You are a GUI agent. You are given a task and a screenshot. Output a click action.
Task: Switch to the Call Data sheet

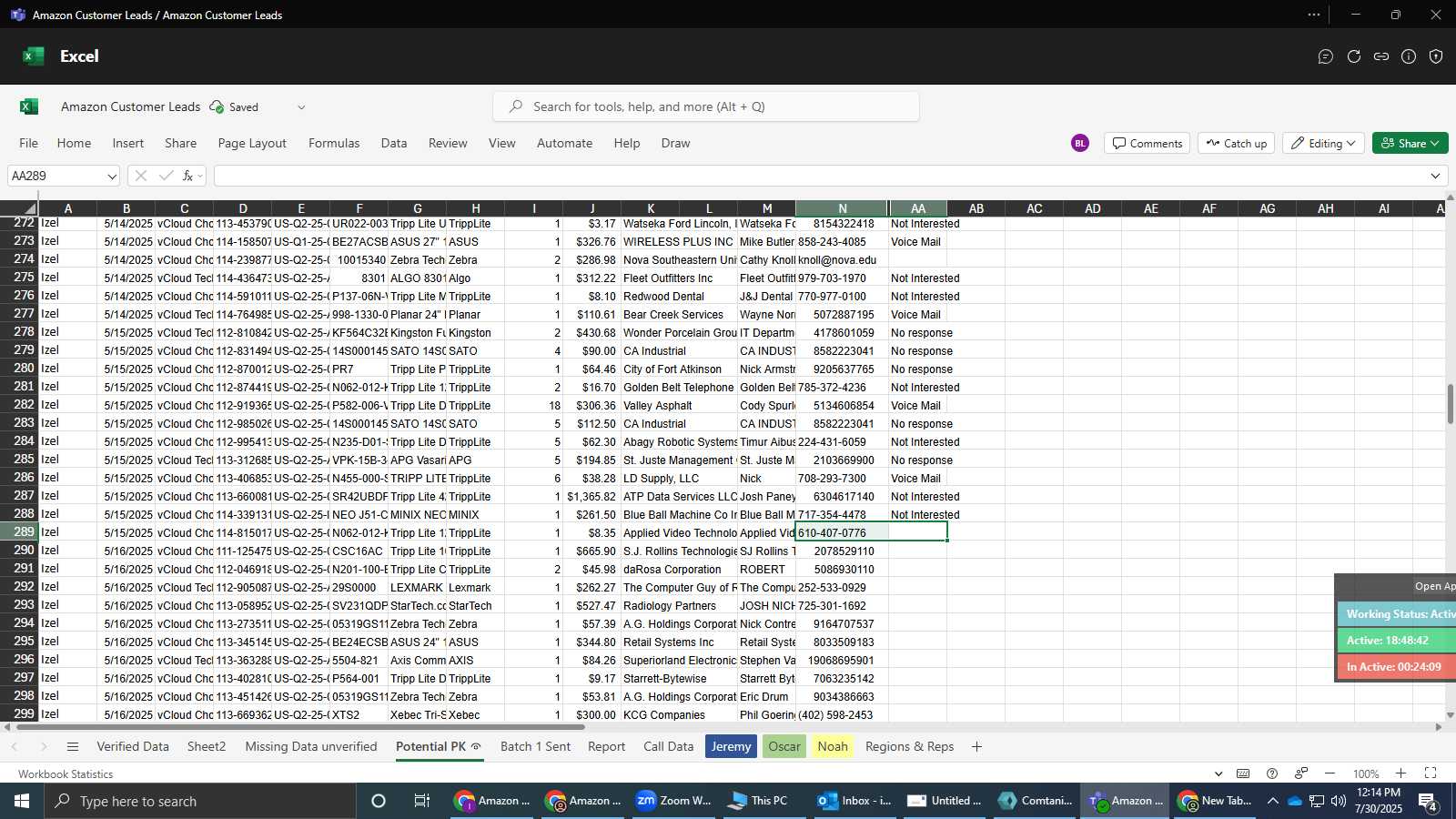coord(668,746)
